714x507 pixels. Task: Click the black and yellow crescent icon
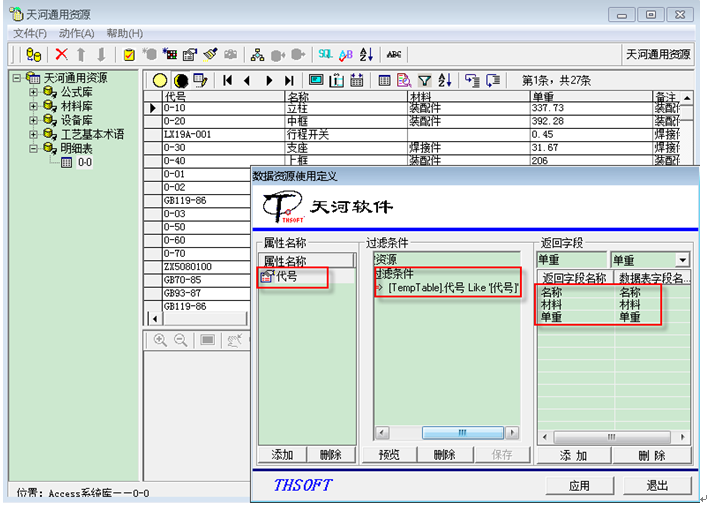181,81
